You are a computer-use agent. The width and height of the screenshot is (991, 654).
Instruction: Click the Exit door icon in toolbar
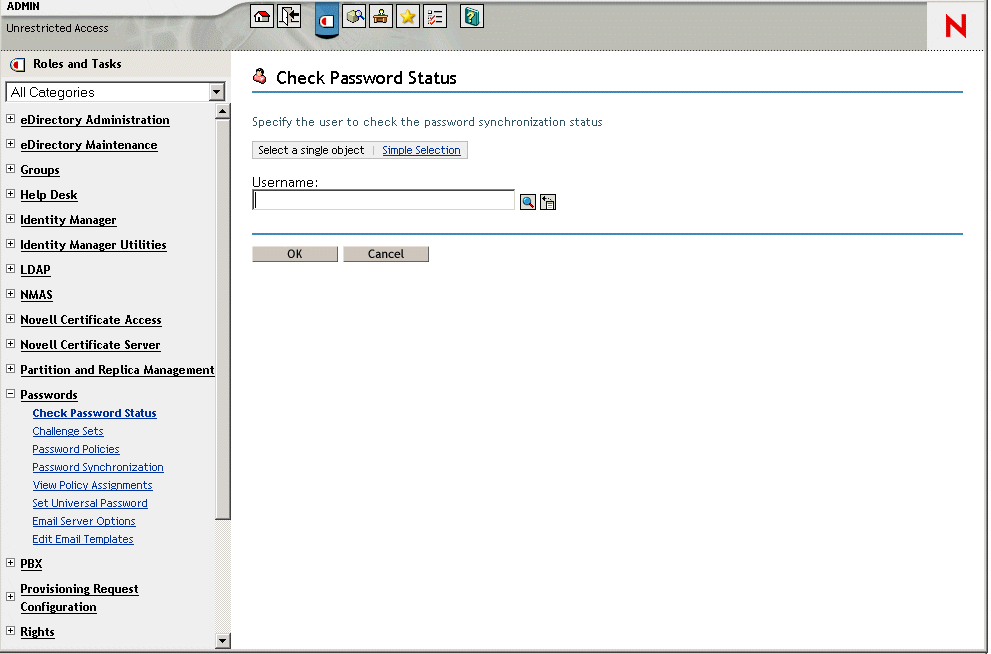pos(289,16)
